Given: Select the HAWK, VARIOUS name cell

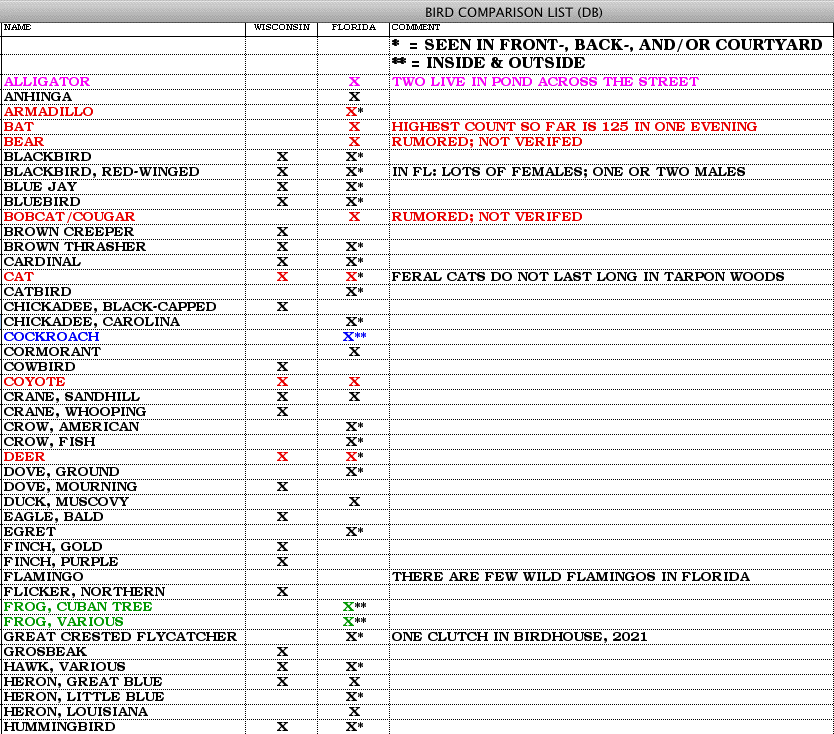Looking at the screenshot, I should pyautogui.click(x=123, y=666).
